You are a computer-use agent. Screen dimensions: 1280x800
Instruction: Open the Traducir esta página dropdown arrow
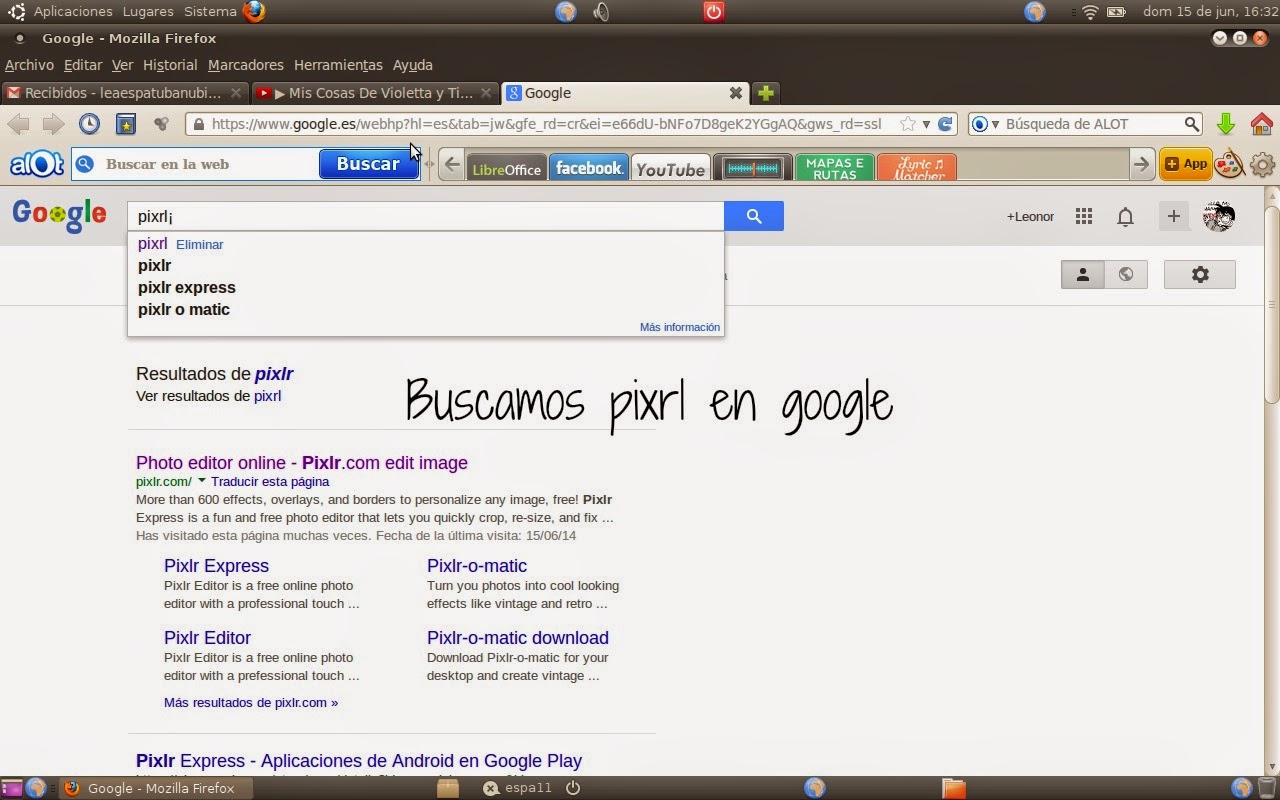coord(201,481)
